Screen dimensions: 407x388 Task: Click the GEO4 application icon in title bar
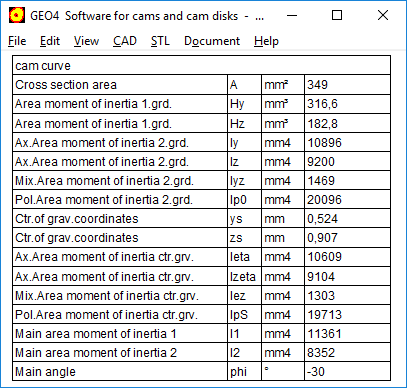pos(17,15)
